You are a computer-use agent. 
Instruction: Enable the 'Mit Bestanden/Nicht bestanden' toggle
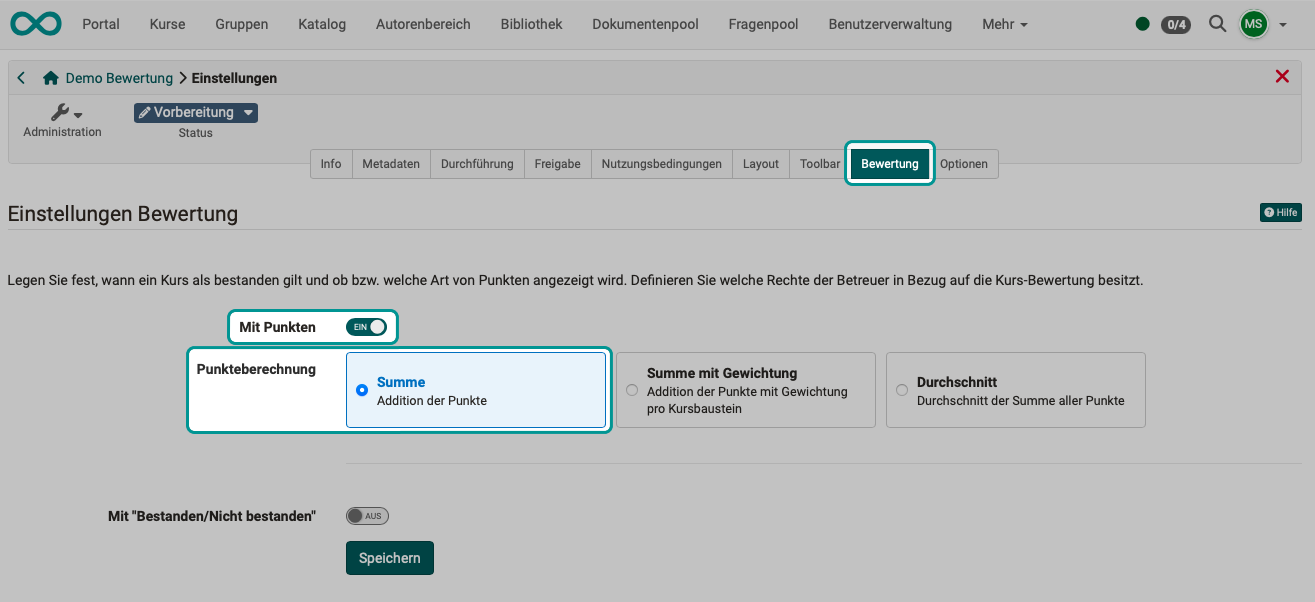tap(367, 515)
